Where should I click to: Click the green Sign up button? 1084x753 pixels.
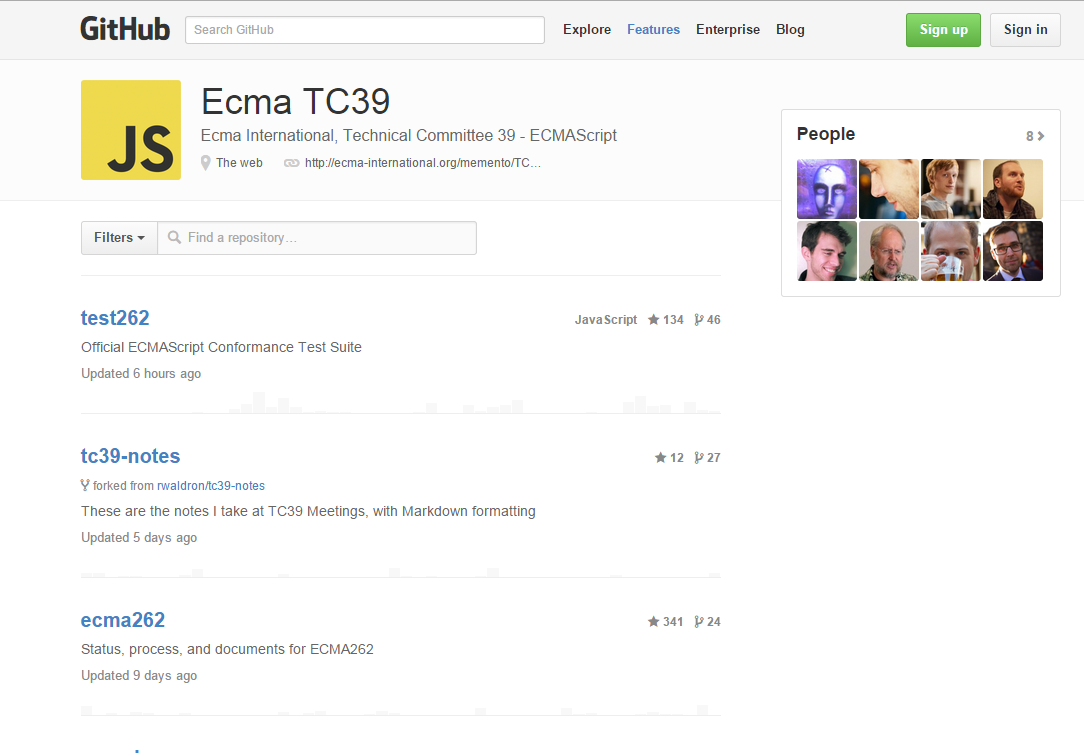click(x=943, y=30)
